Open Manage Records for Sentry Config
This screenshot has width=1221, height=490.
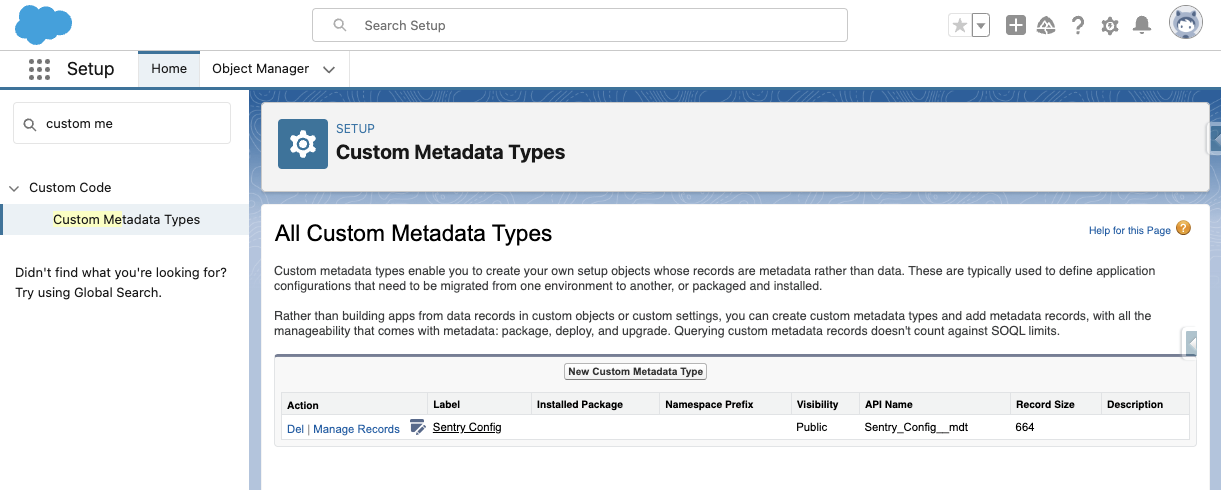coord(356,429)
